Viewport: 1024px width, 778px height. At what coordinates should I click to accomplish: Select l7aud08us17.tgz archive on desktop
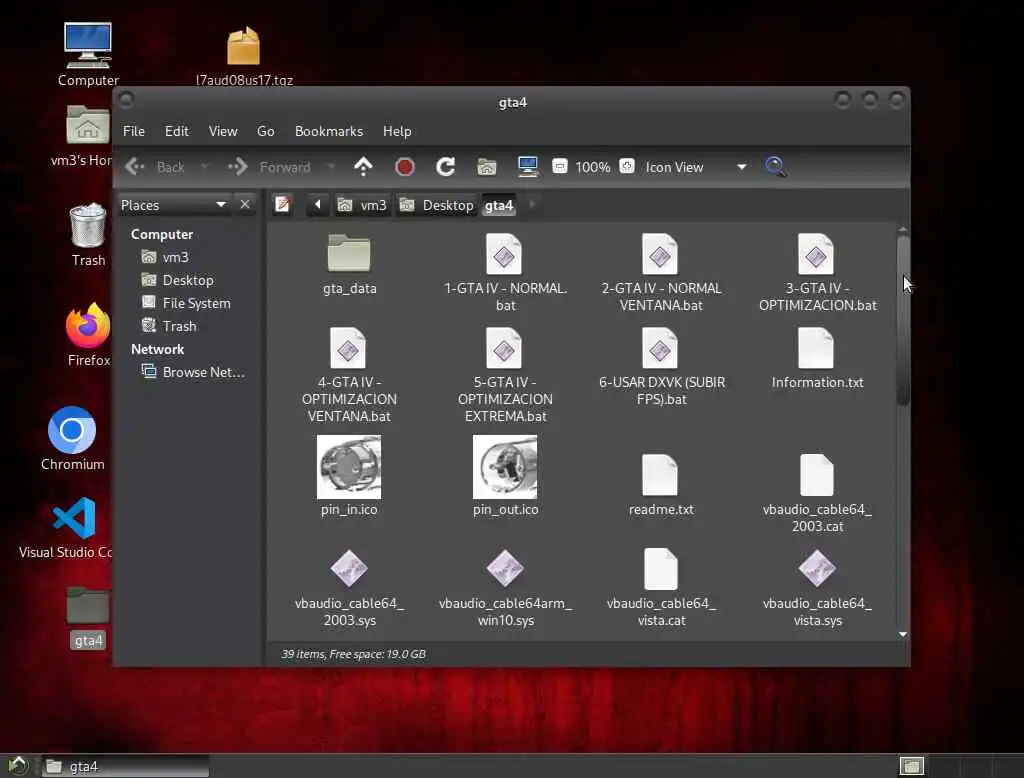tap(244, 56)
